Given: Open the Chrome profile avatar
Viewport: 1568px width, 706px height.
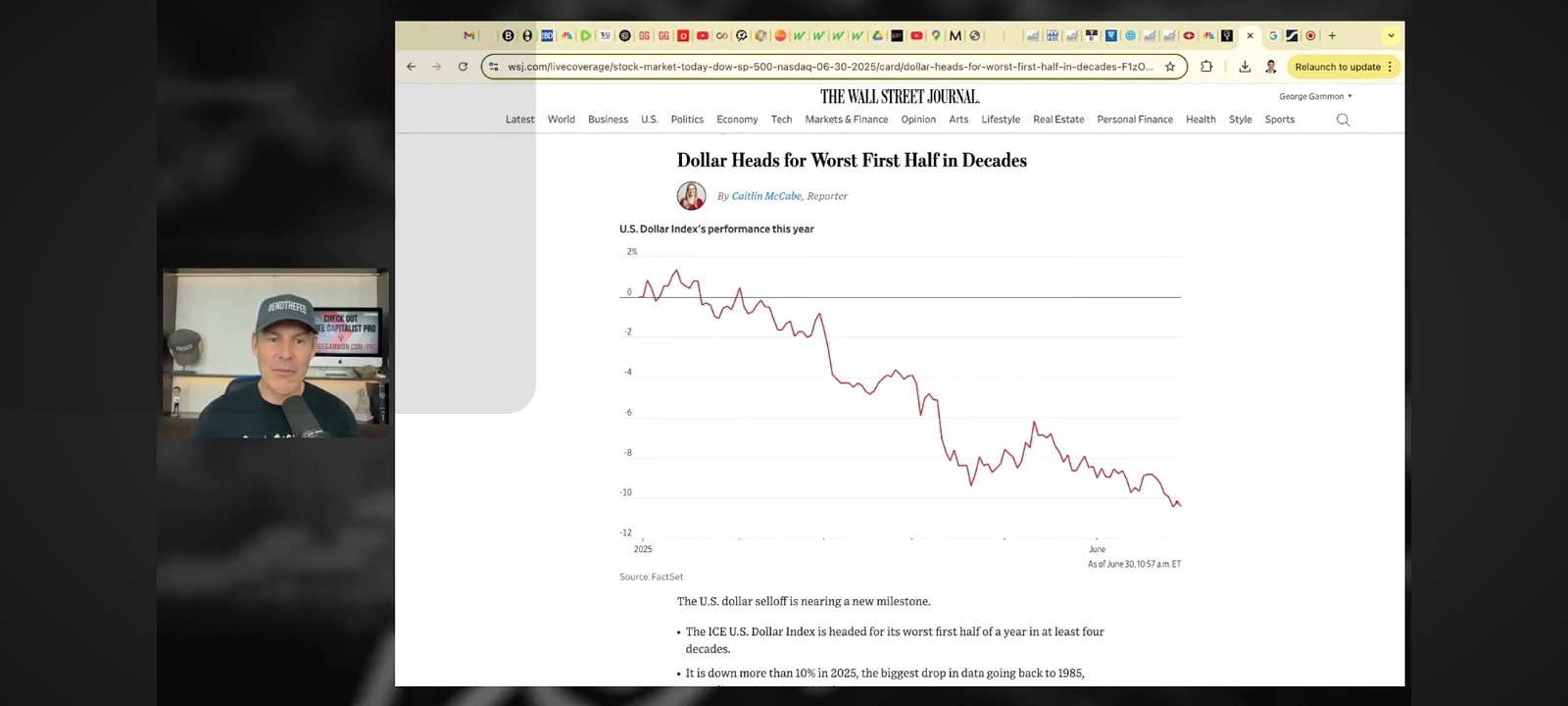Looking at the screenshot, I should [1271, 67].
